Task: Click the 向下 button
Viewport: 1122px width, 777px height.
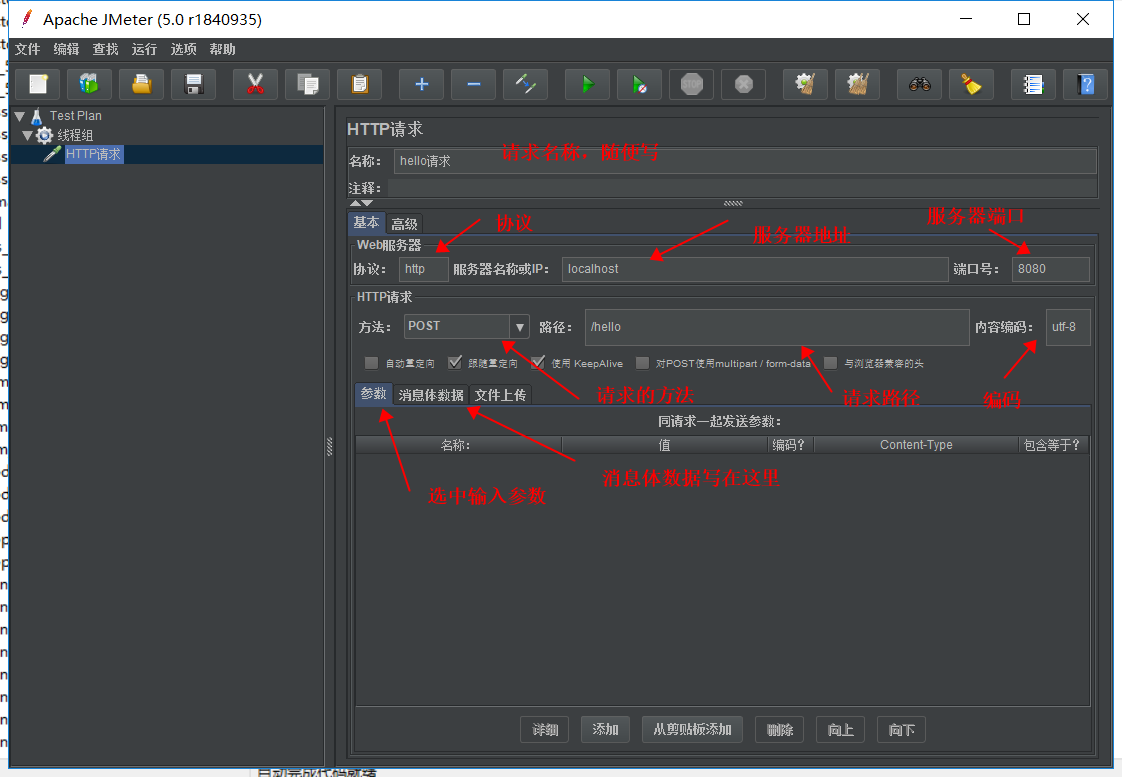Action: (x=902, y=730)
